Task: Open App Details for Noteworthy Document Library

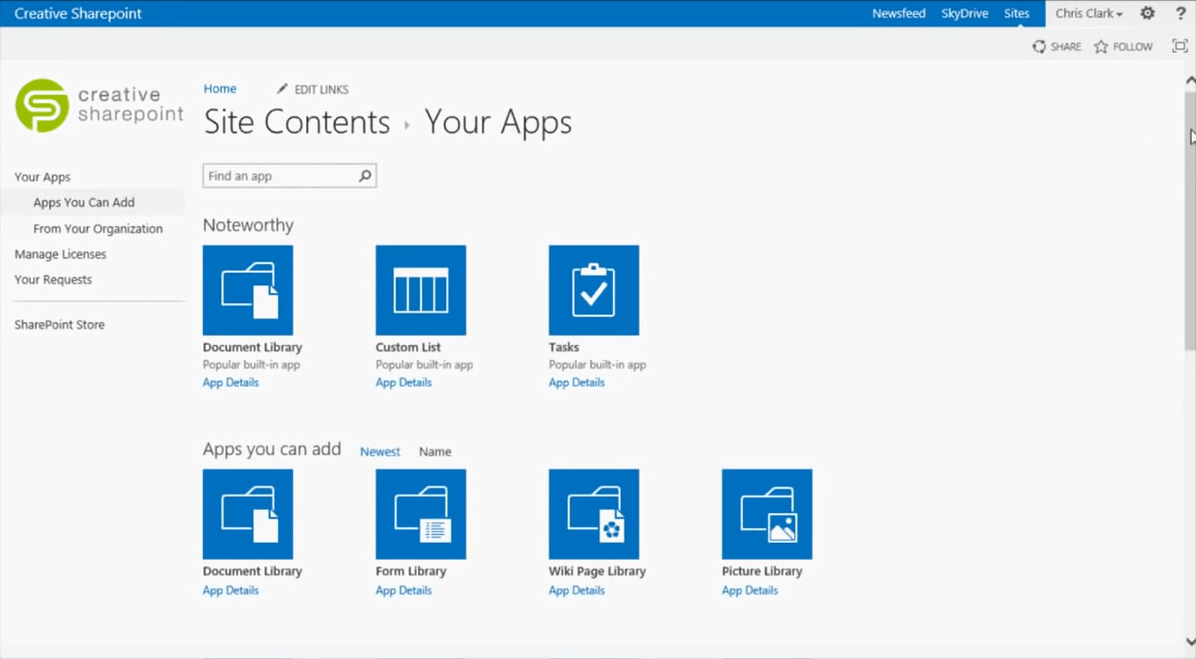Action: pyautogui.click(x=230, y=382)
